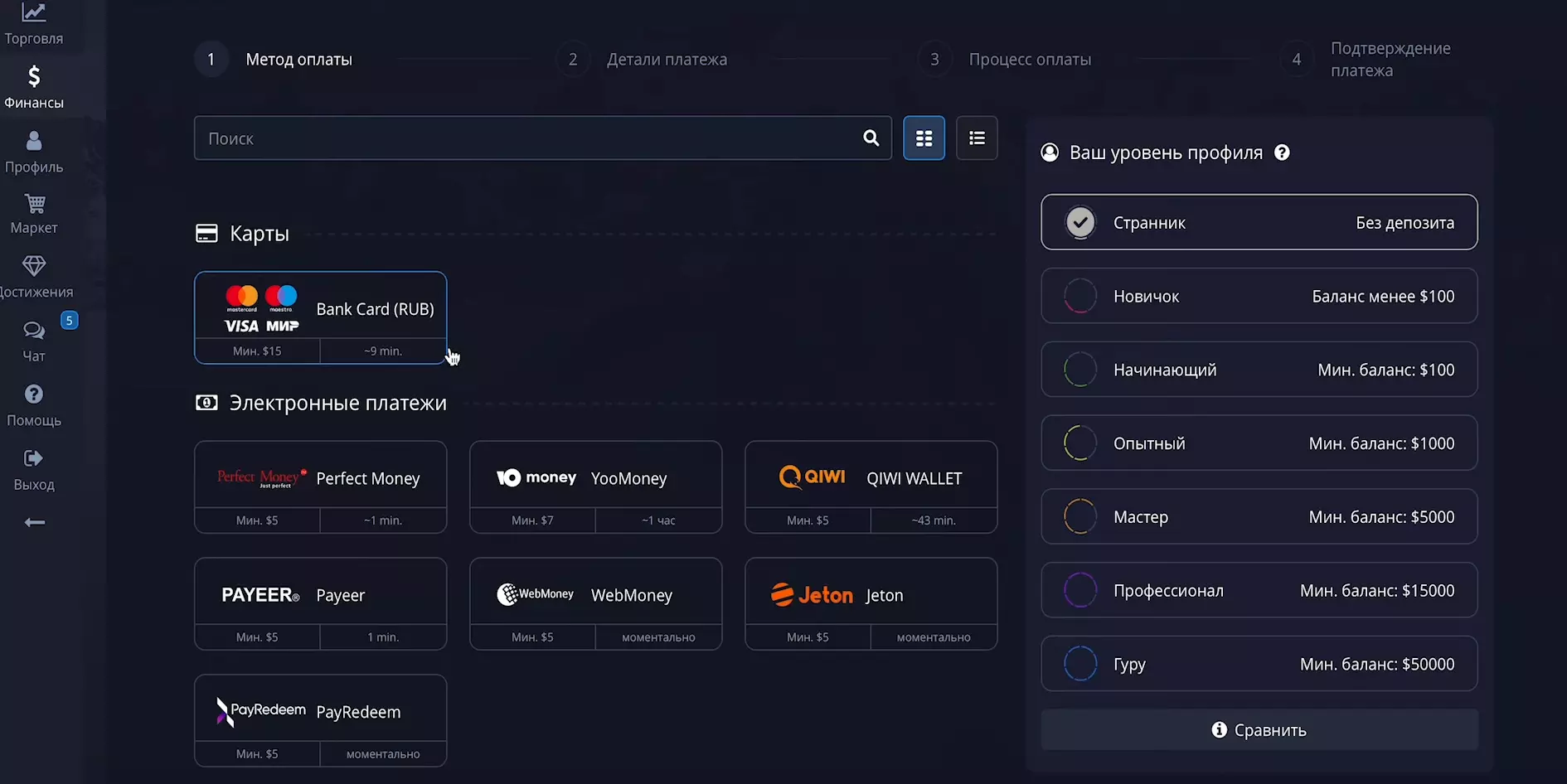Click QIWI's '~43 min.' processing time
Viewport: 1567px width, 784px height.
[934, 520]
